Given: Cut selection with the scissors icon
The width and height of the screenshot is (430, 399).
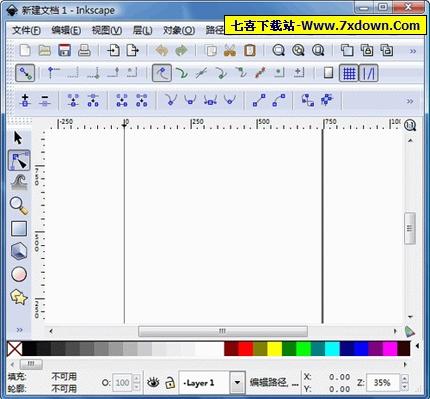Looking at the screenshot, I should pyautogui.click(x=230, y=51).
